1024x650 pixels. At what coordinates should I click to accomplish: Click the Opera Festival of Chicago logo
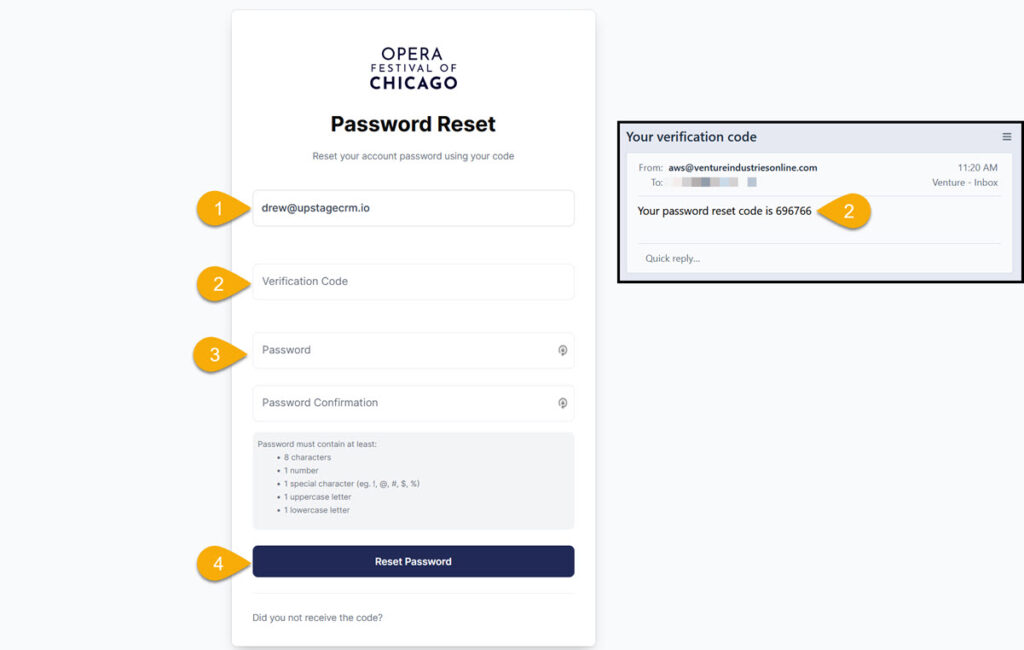[x=413, y=68]
